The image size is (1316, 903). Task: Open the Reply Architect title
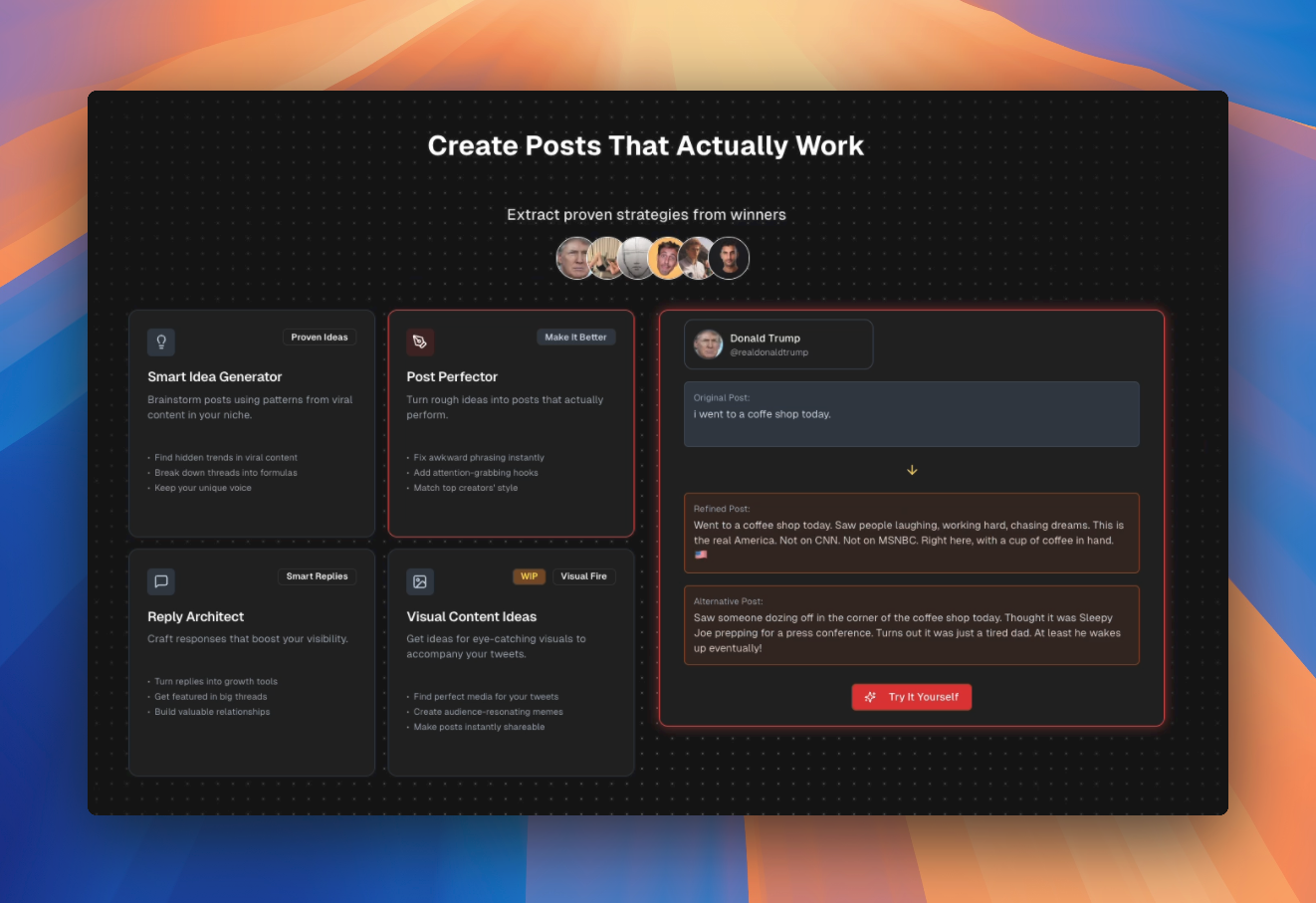pyautogui.click(x=196, y=616)
